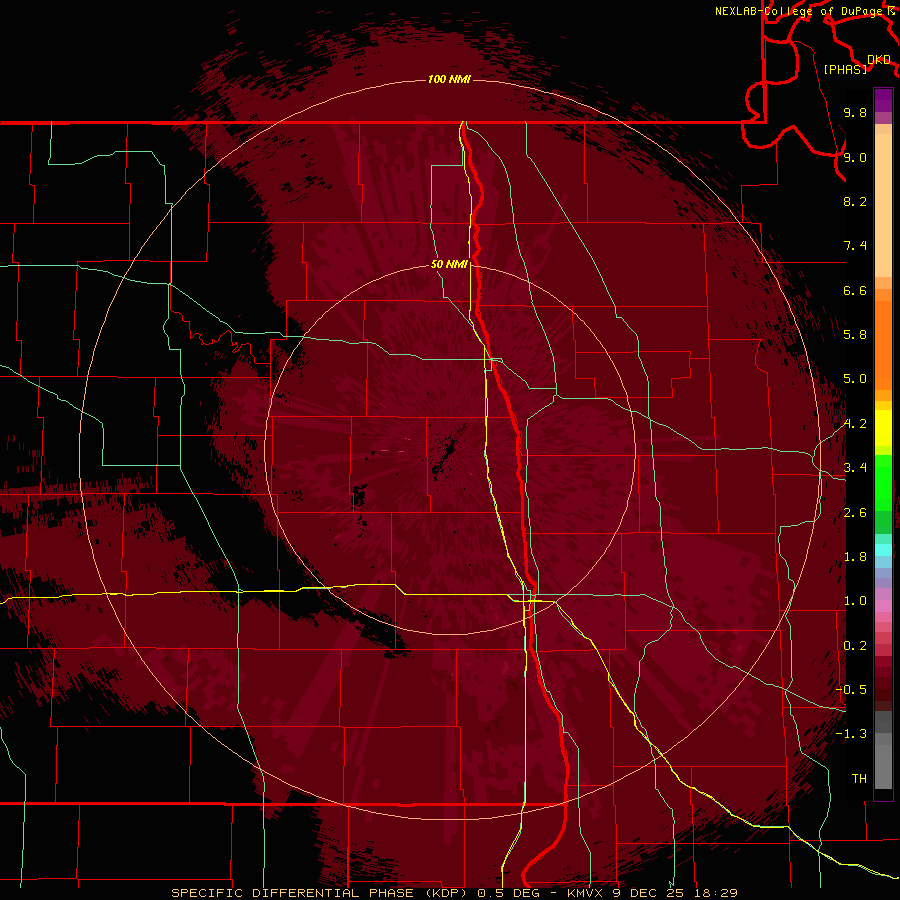This screenshot has width=900, height=900.
Task: Click the 0.2 value on the scale
Action: click(855, 646)
